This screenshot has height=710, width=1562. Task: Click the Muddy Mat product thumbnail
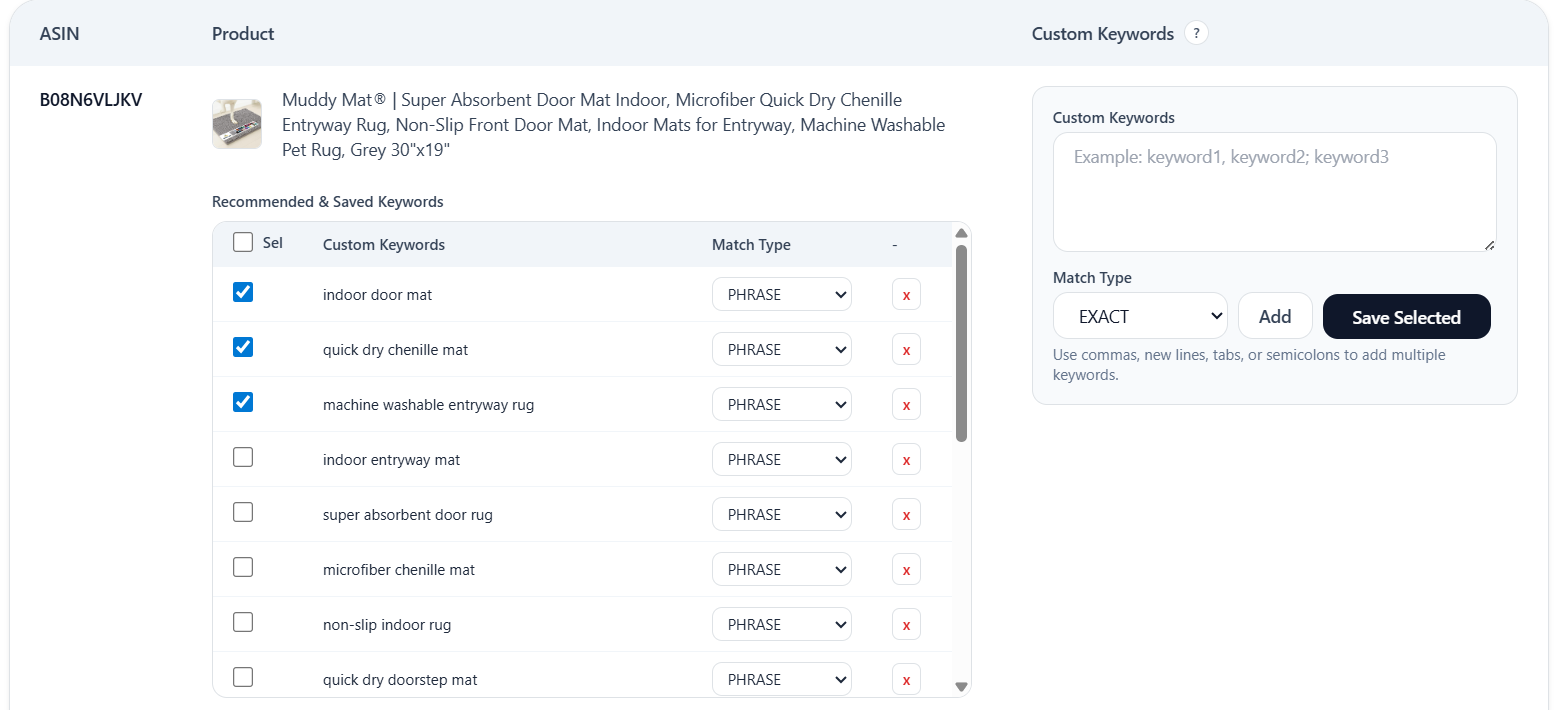pyautogui.click(x=237, y=124)
